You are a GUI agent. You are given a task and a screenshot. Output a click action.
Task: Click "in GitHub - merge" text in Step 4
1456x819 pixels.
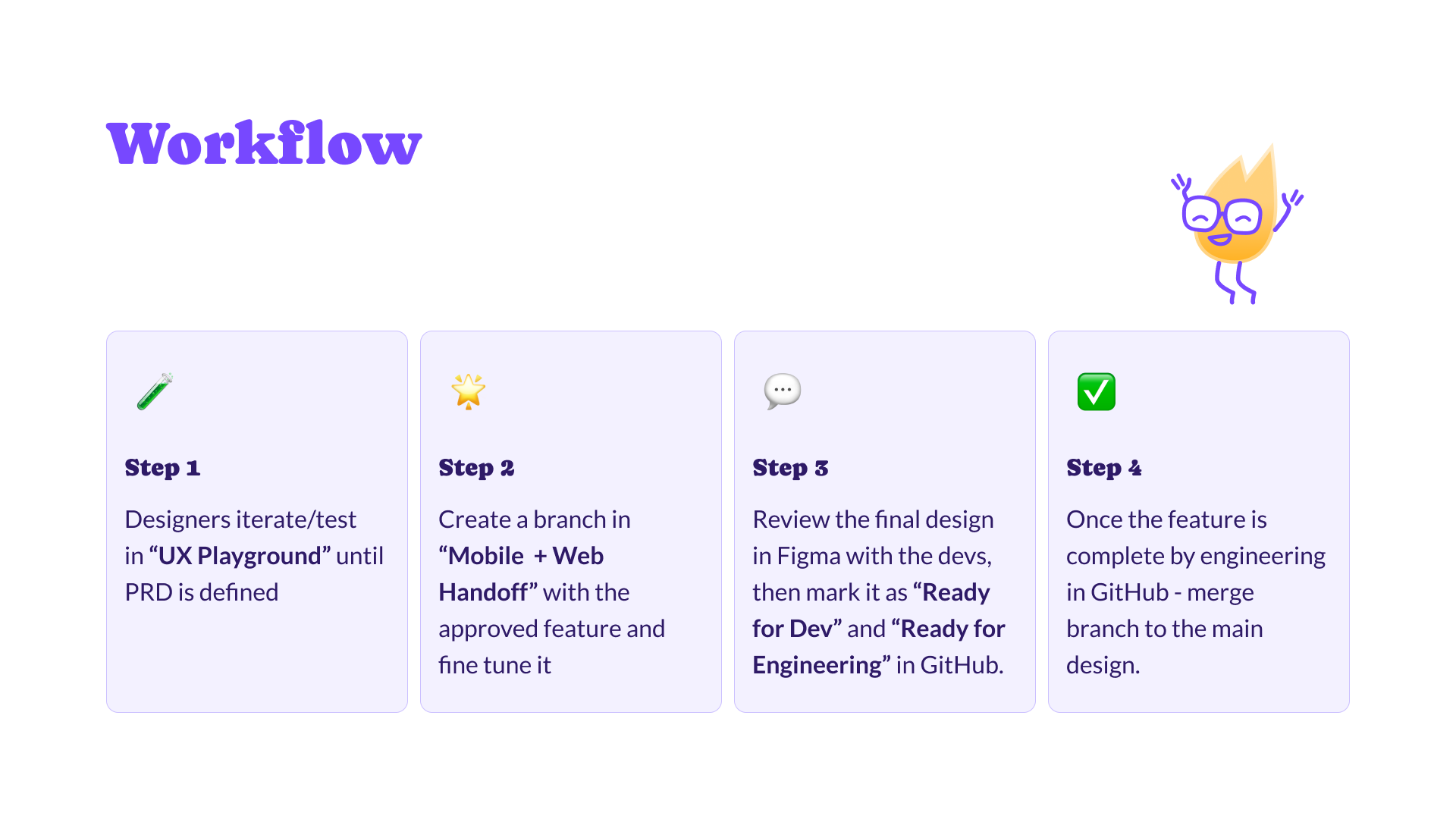point(1159,592)
